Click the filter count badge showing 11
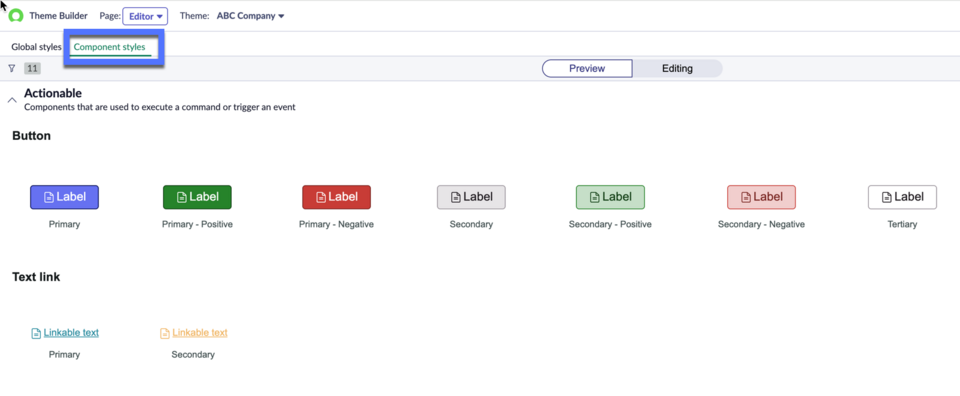960x396 pixels. tap(32, 69)
